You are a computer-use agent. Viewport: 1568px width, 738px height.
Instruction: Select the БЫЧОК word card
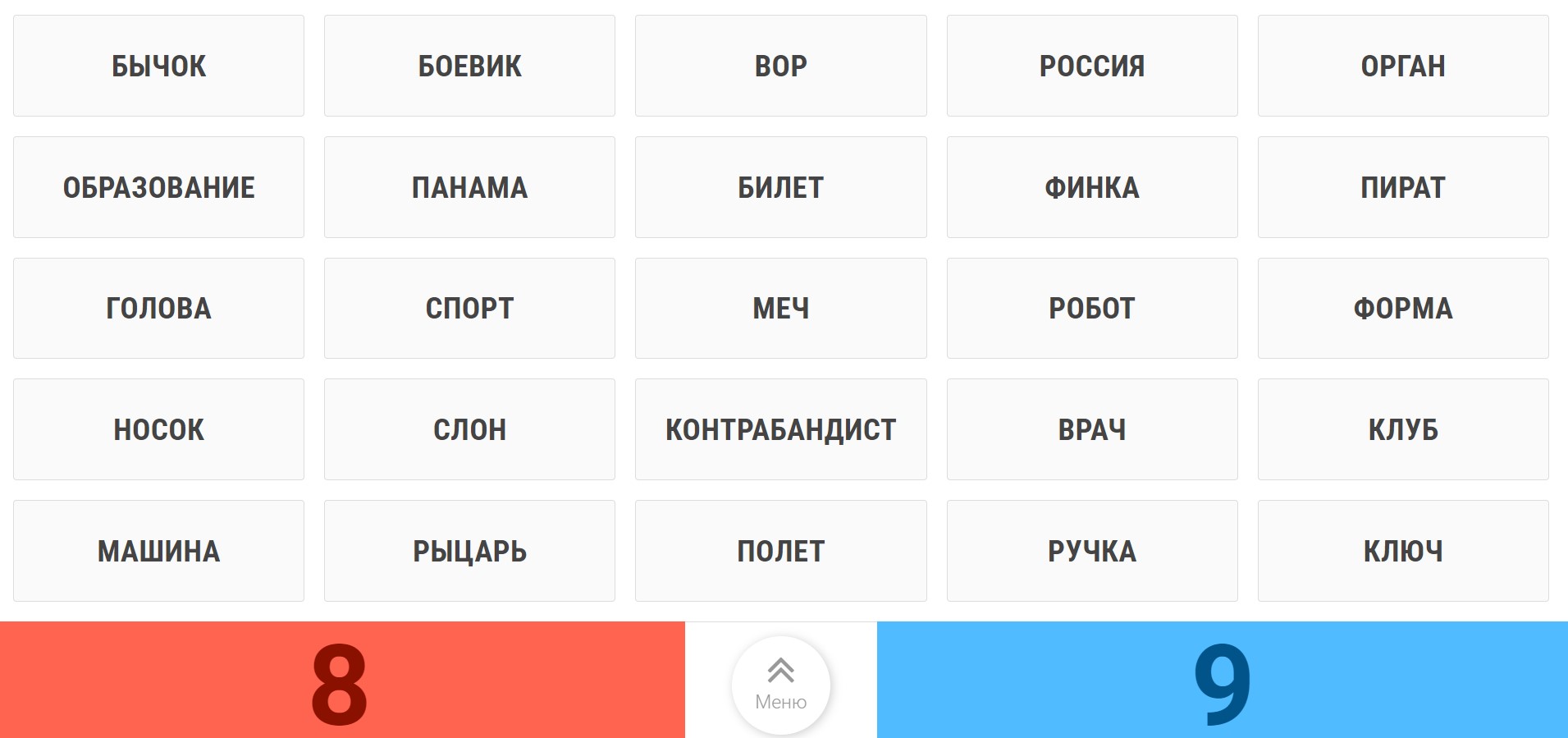point(158,66)
